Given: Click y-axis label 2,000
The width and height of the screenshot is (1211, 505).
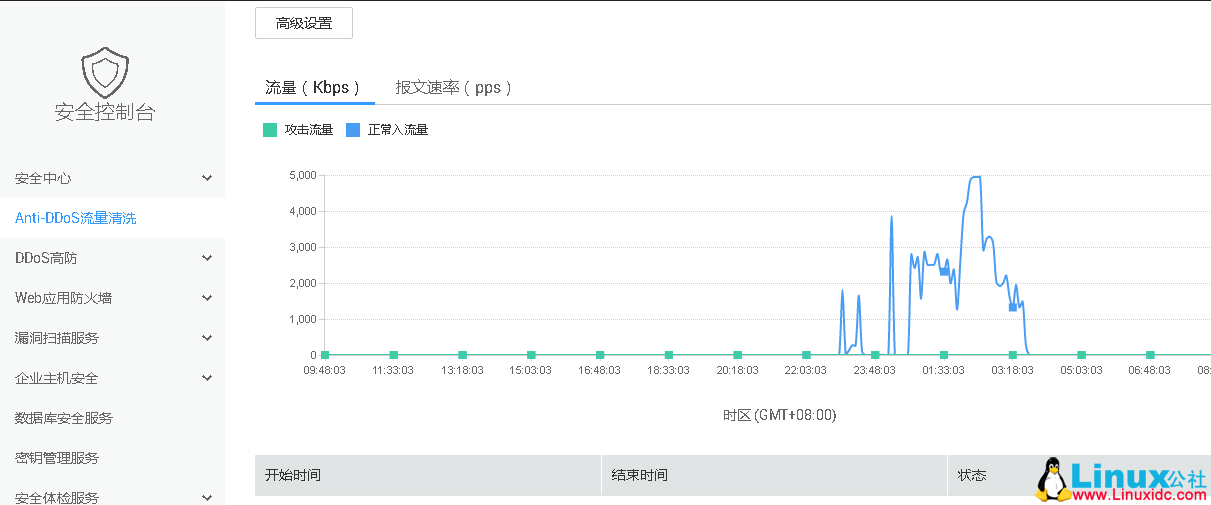Looking at the screenshot, I should (x=302, y=283).
